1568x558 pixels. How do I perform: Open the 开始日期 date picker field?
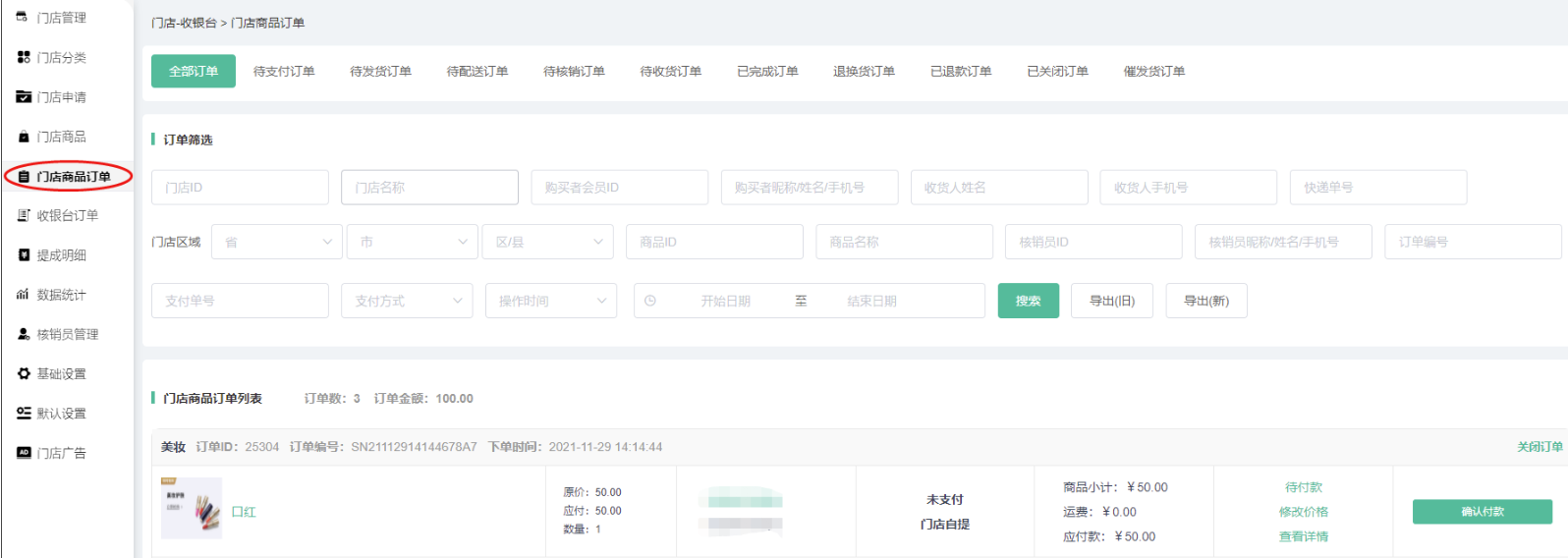click(x=725, y=301)
